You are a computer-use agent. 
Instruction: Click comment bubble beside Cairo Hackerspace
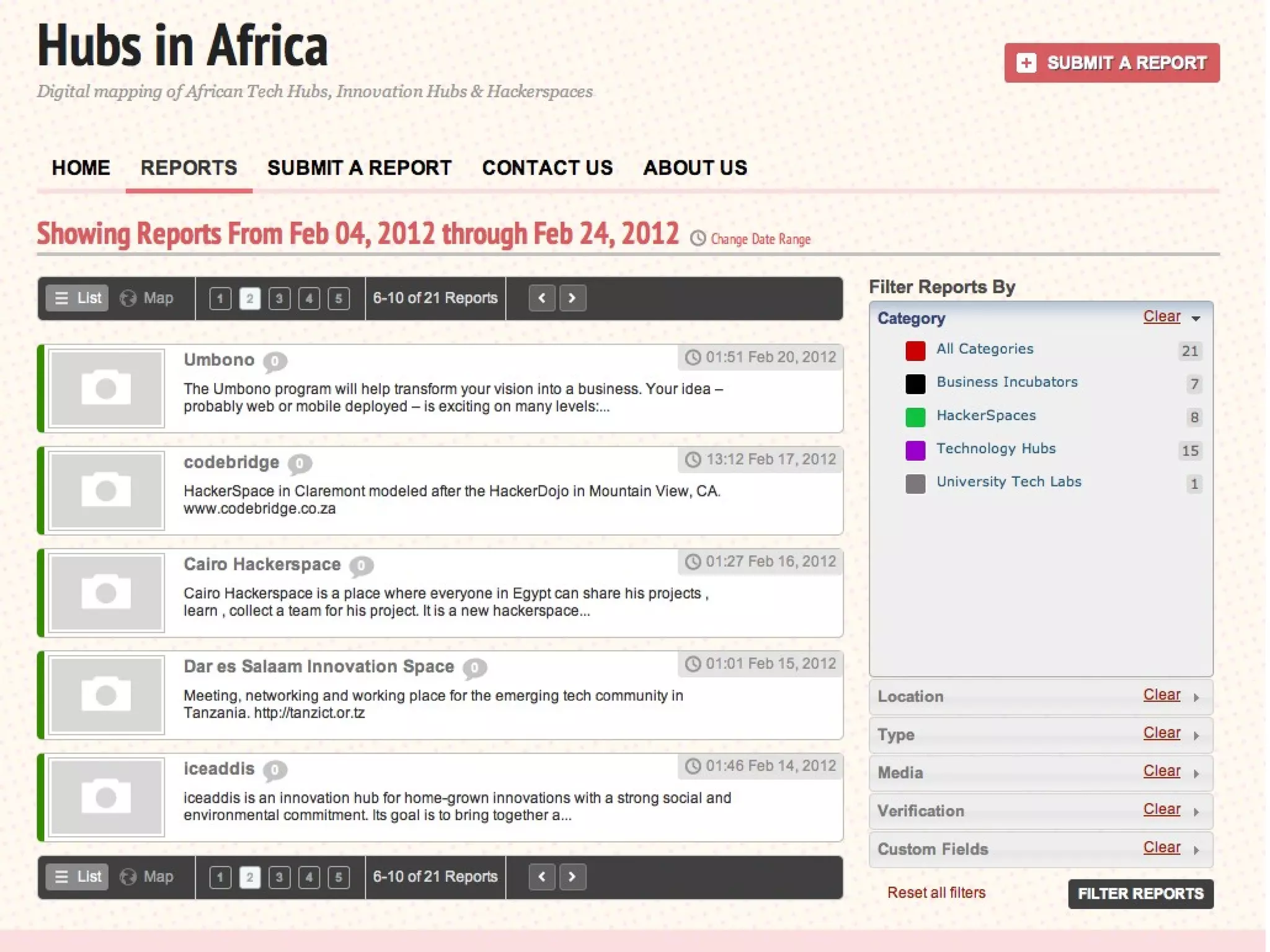361,565
